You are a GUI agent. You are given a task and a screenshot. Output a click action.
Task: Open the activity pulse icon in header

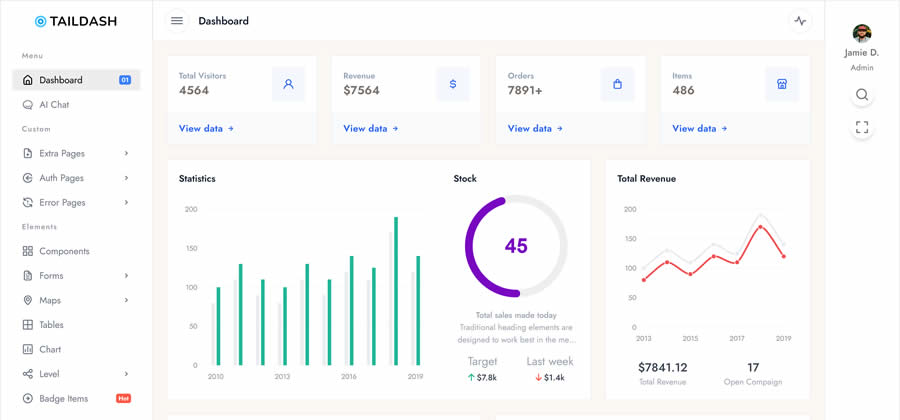(800, 21)
